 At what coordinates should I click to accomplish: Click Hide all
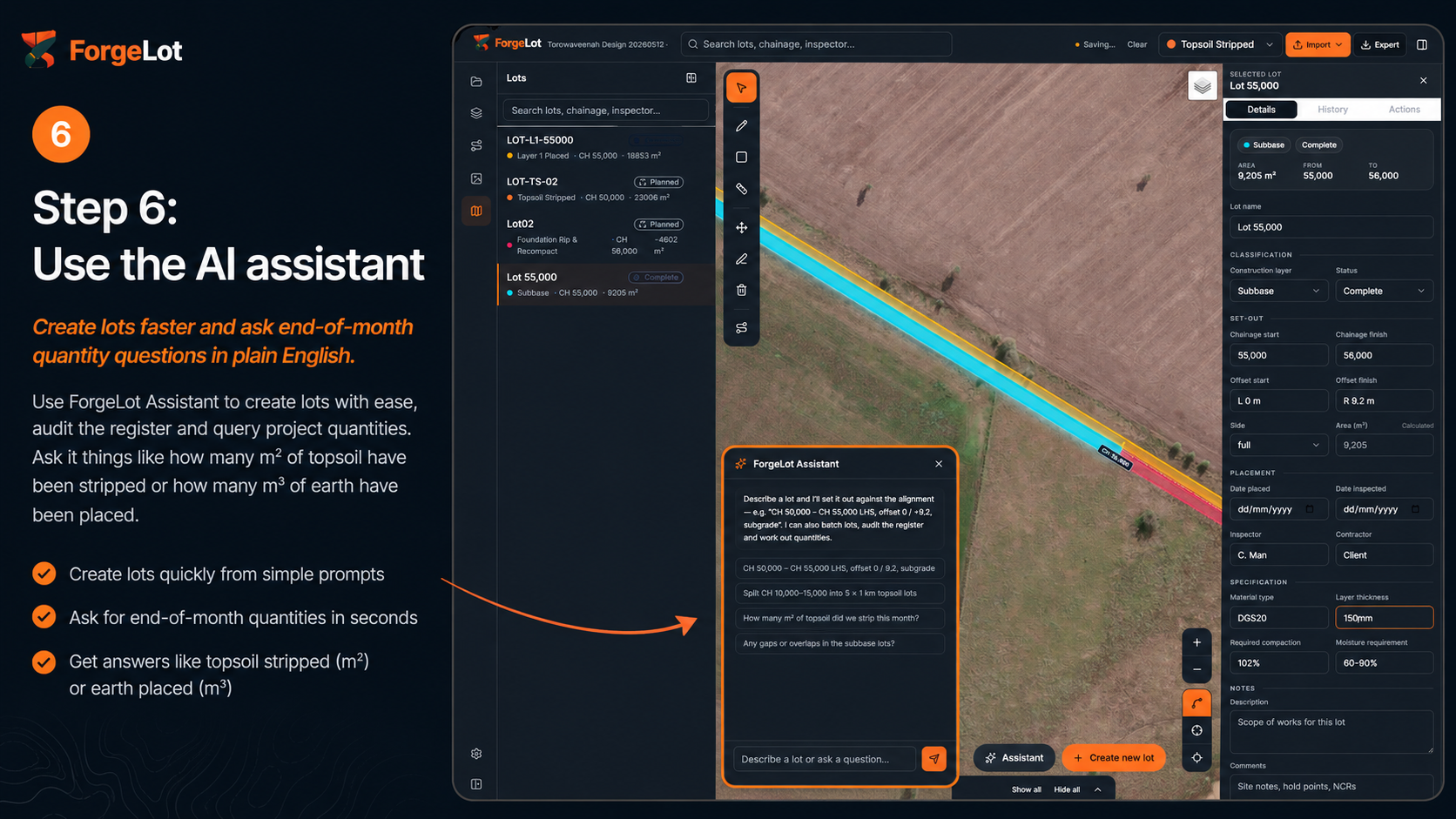(1067, 789)
